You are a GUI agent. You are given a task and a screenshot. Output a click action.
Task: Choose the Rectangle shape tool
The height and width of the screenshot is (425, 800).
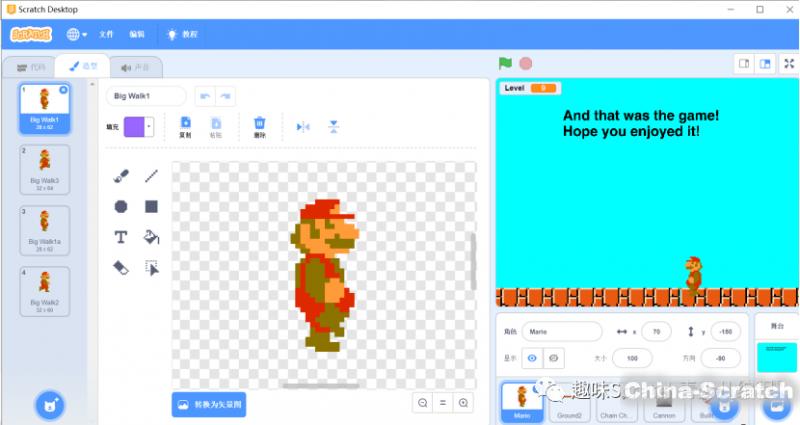click(x=151, y=206)
